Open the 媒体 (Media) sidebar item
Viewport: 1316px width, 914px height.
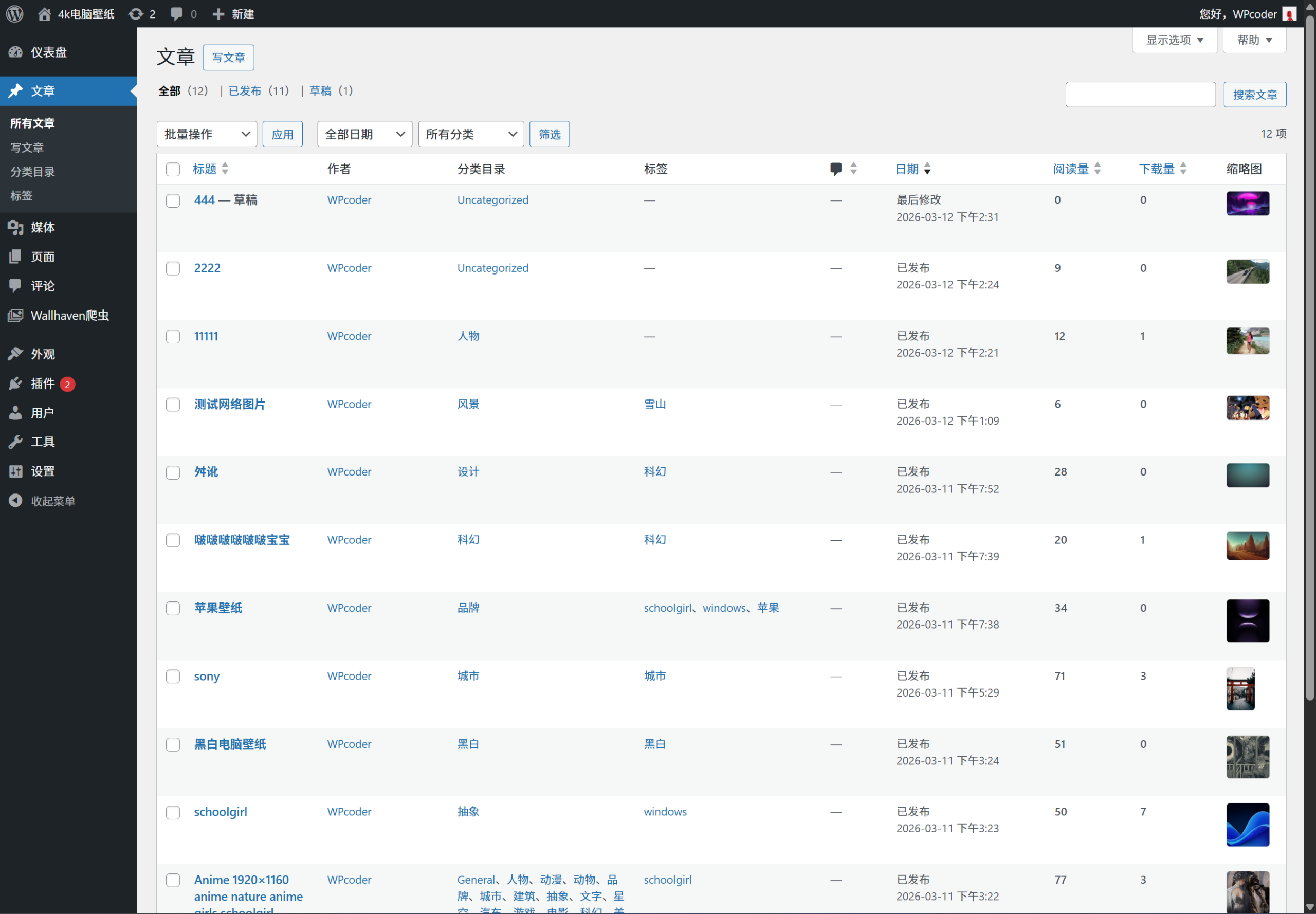coord(42,227)
